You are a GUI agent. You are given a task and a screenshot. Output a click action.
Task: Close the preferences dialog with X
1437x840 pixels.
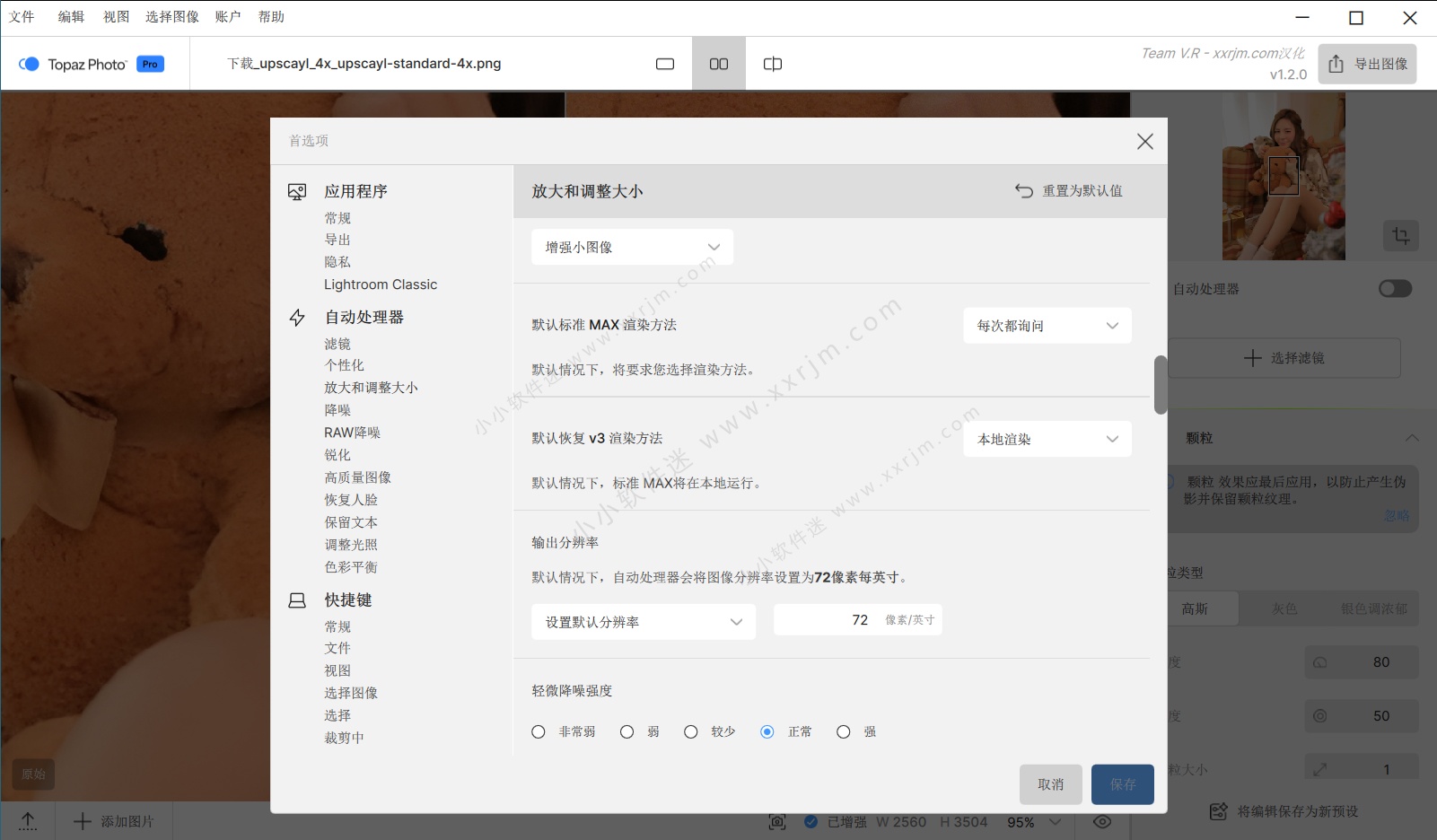click(1144, 142)
